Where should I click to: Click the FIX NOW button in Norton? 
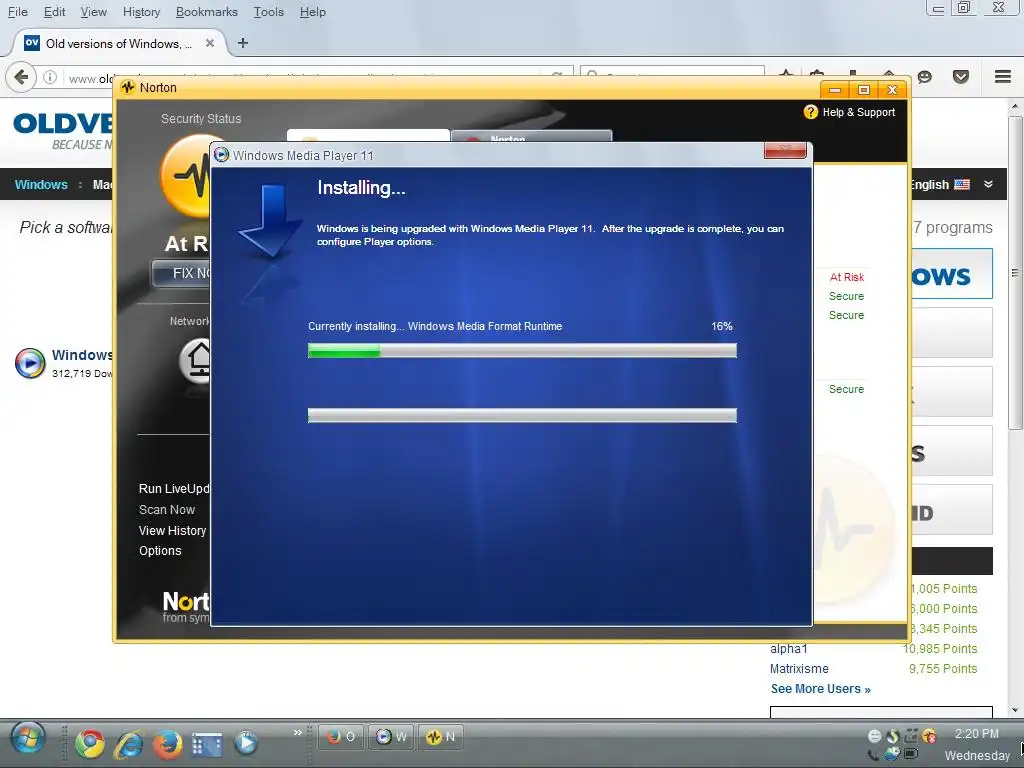(x=181, y=273)
